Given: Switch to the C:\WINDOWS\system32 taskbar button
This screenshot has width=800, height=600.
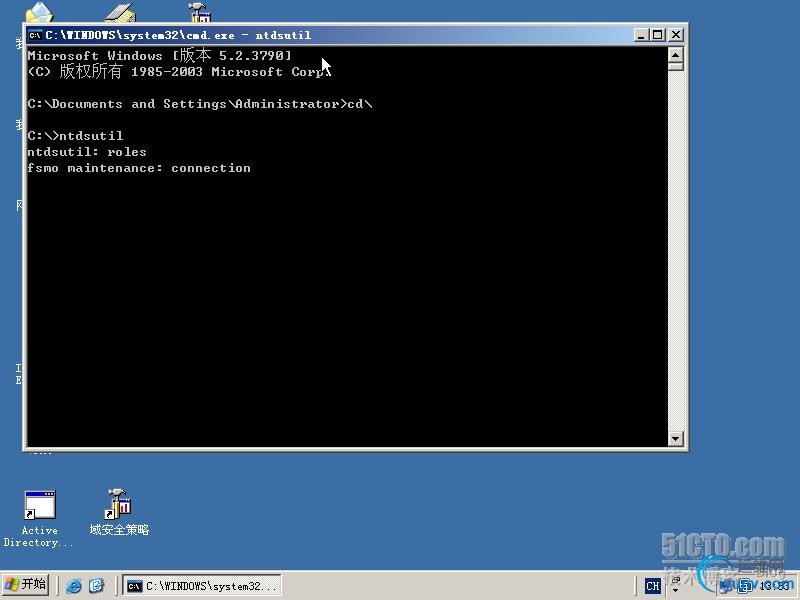Looking at the screenshot, I should click(x=202, y=586).
